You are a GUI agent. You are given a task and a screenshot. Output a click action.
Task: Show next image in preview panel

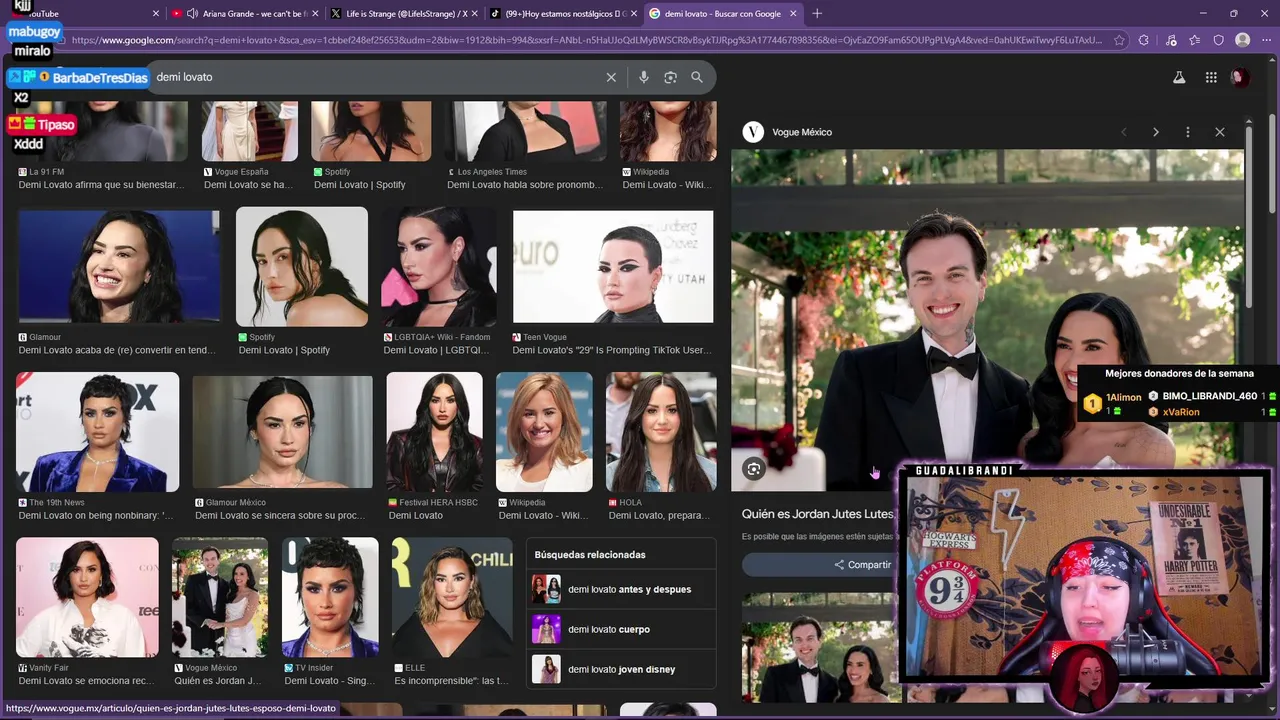(x=1156, y=132)
